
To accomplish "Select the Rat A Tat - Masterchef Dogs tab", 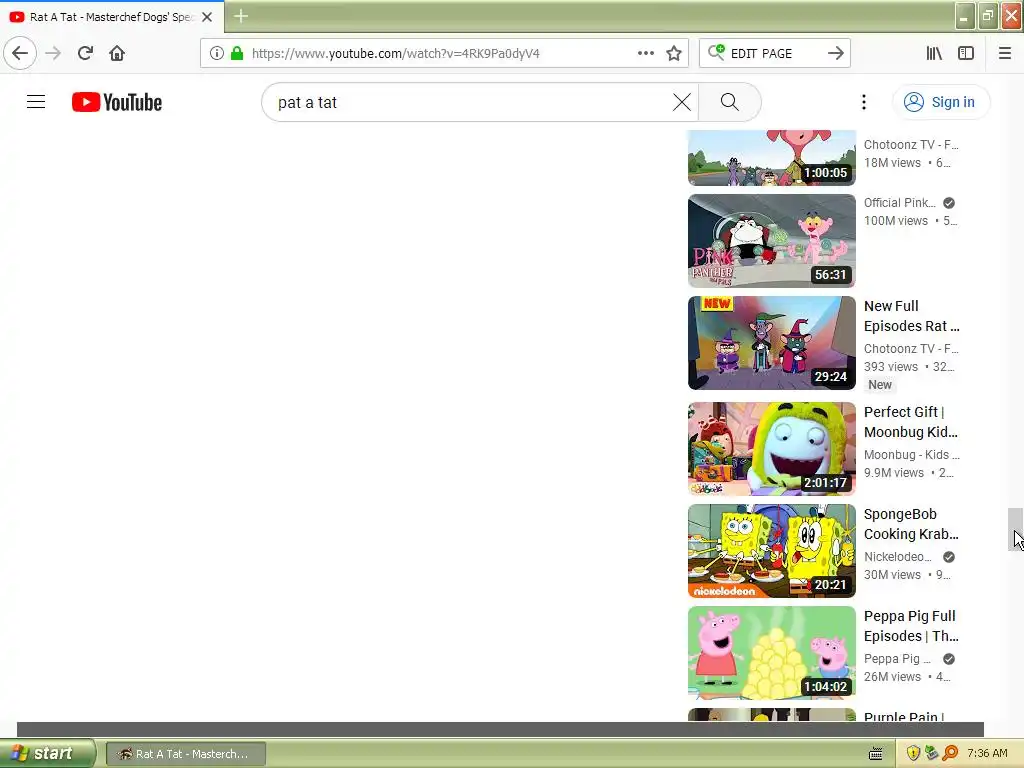I will [111, 17].
